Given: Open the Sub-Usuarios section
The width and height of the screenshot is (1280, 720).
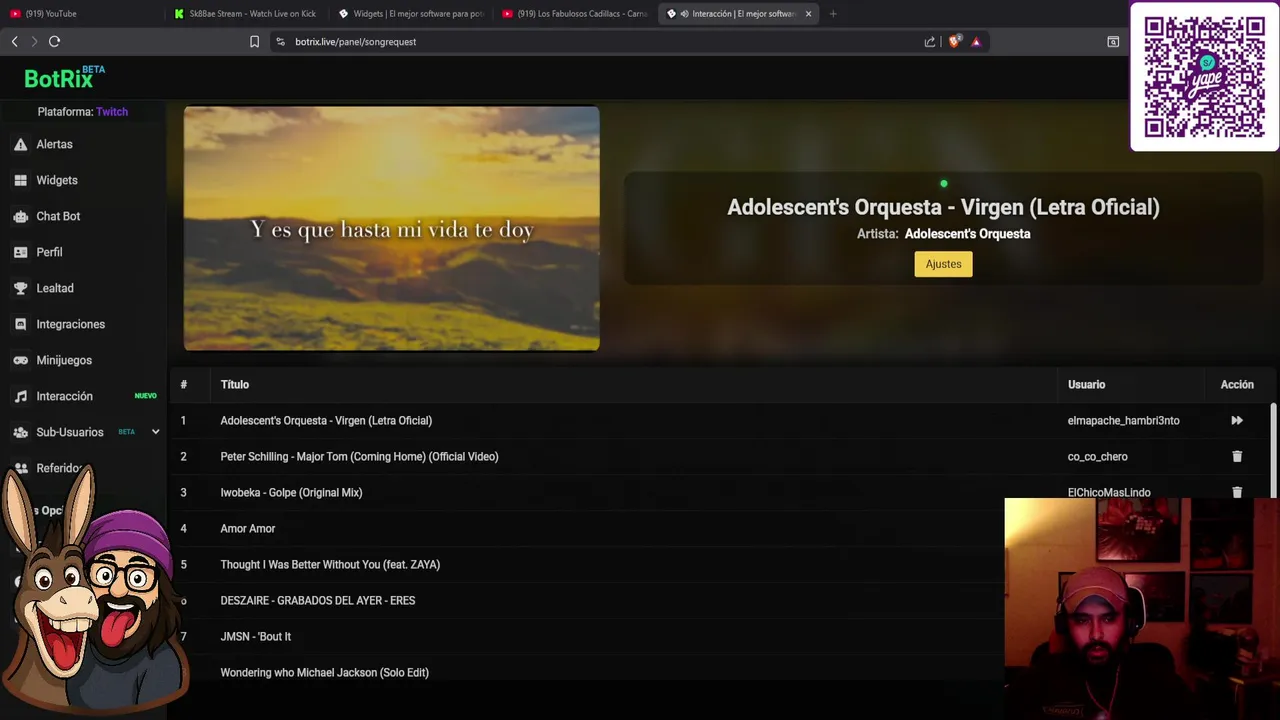Looking at the screenshot, I should coord(69,432).
